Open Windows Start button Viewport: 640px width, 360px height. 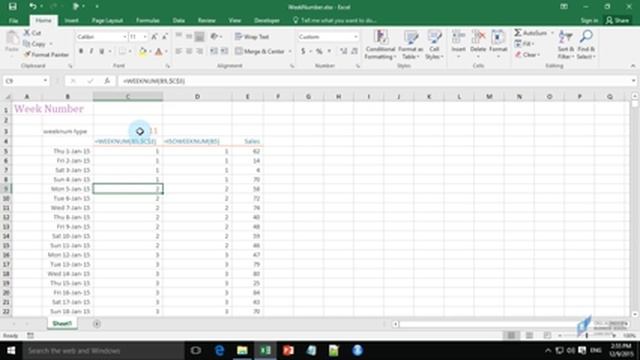11,351
